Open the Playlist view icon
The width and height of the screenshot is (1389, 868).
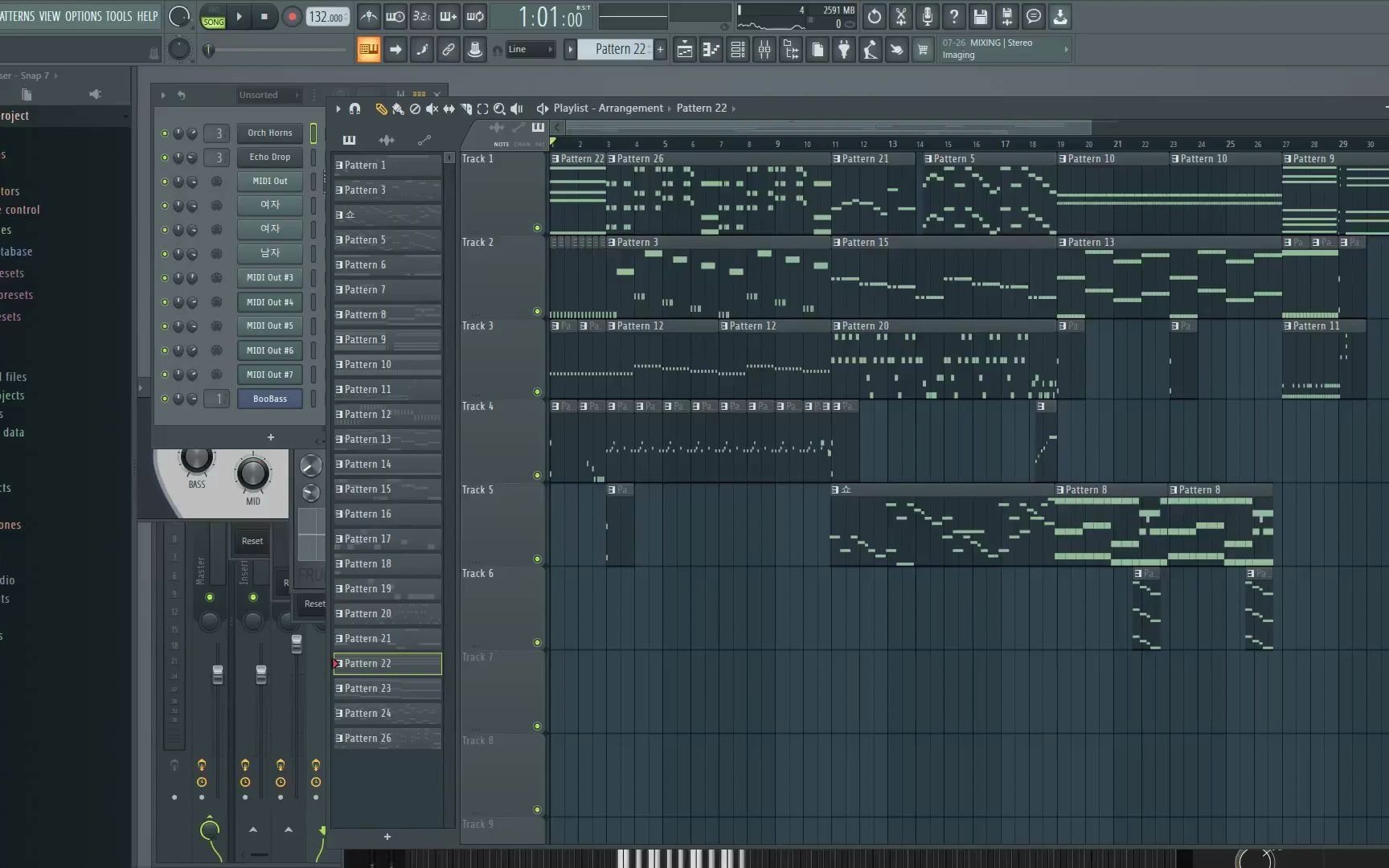[x=684, y=50]
